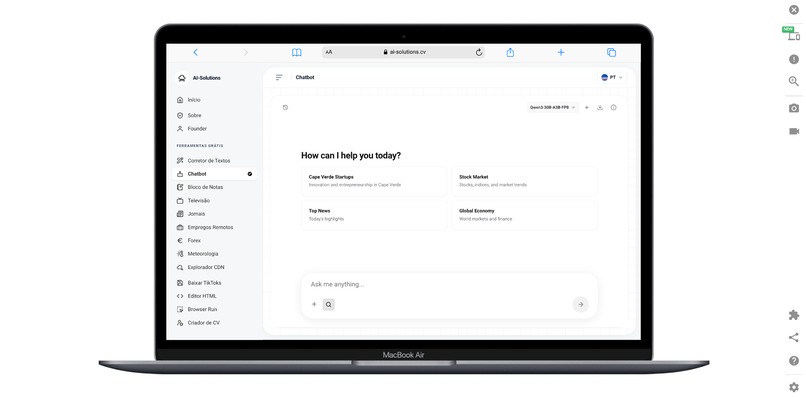
Task: Choose the Top News suggestion card
Action: (374, 215)
